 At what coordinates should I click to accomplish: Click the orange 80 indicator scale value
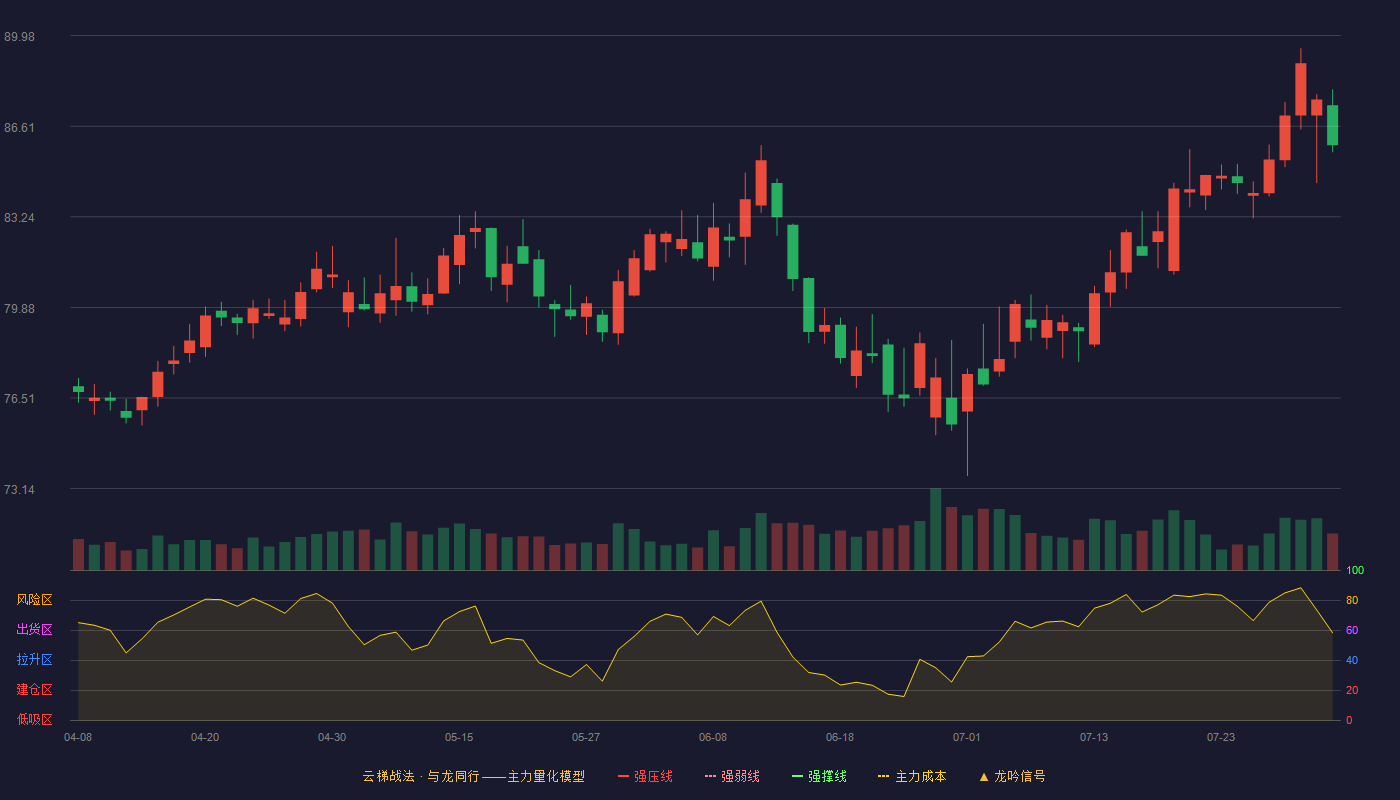(1352, 600)
